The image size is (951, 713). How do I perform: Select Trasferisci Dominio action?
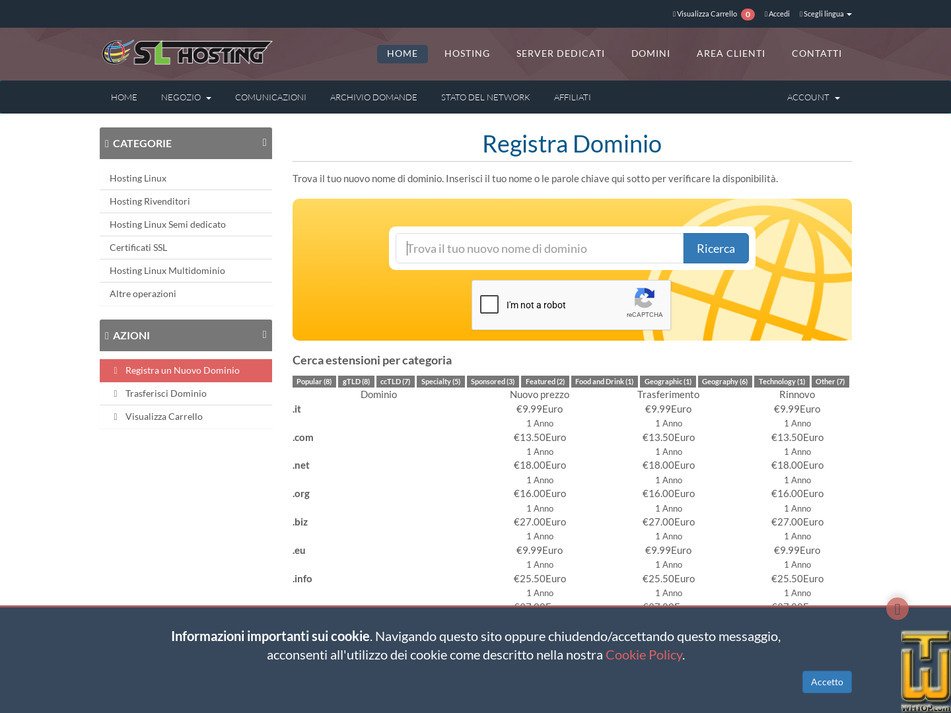[x=186, y=393]
